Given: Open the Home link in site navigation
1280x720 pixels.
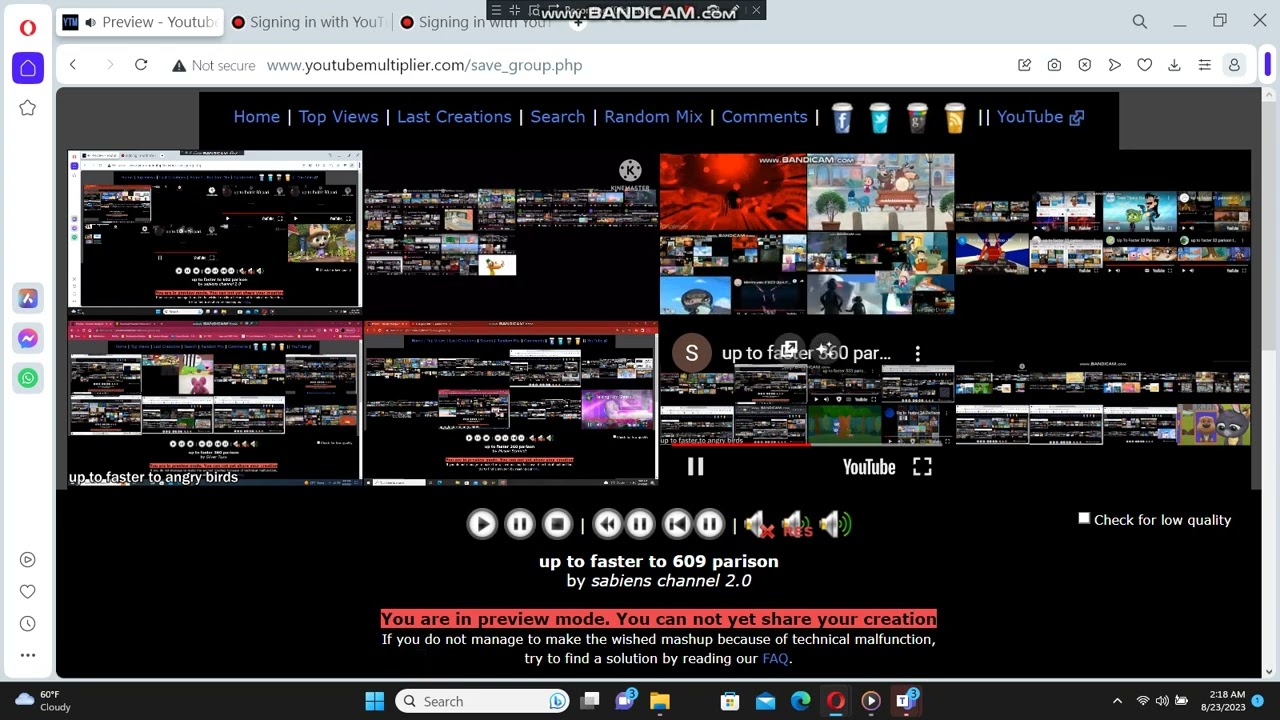Looking at the screenshot, I should pos(257,117).
